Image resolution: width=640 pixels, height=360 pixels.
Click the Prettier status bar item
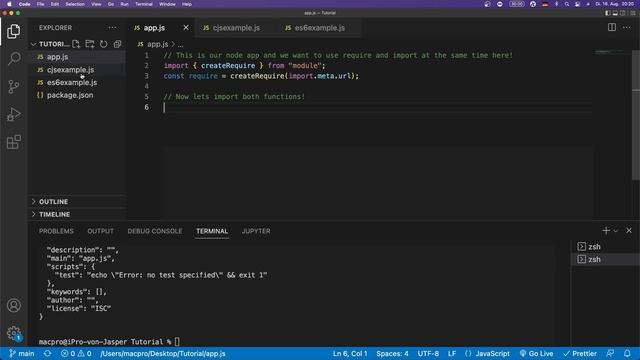(580, 353)
